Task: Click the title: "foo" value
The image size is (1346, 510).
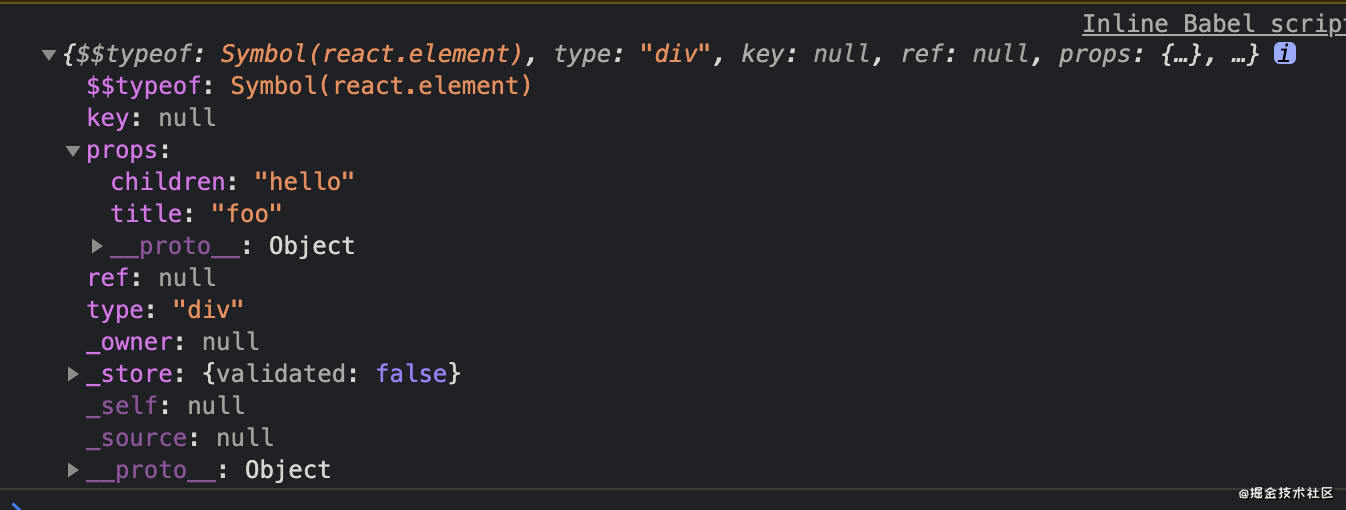Action: coord(246,214)
